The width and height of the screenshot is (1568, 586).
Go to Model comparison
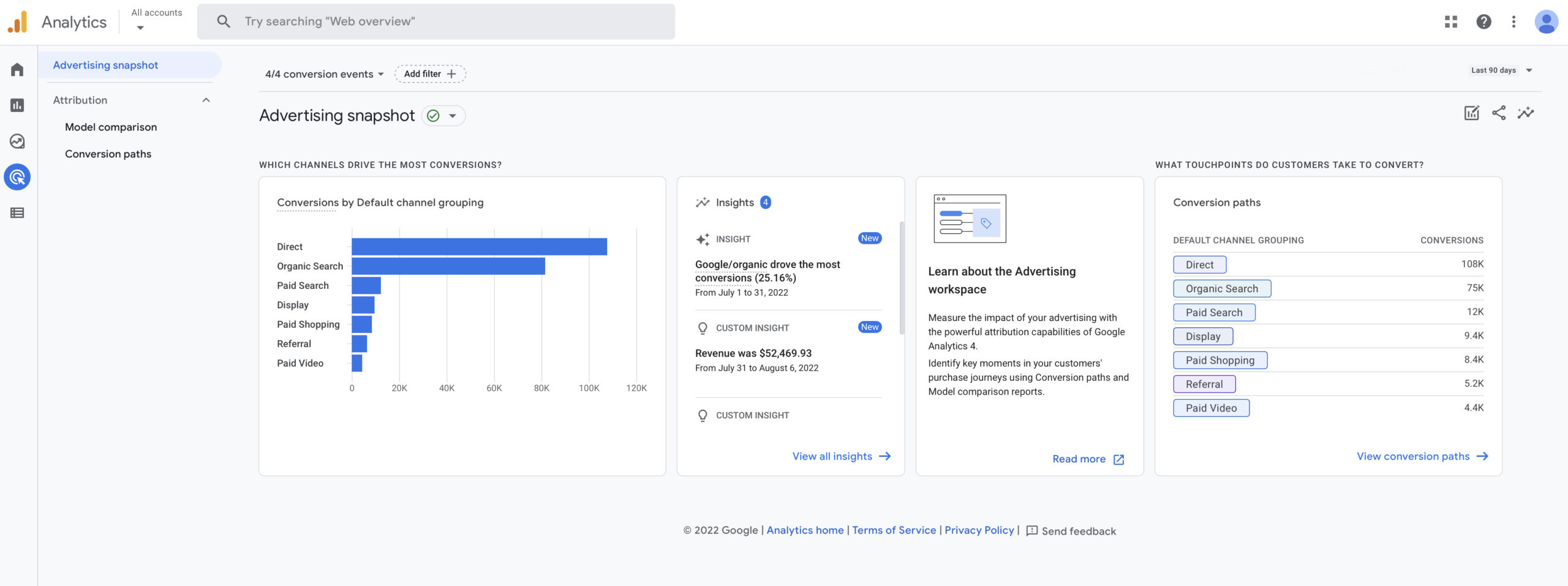pyautogui.click(x=111, y=127)
